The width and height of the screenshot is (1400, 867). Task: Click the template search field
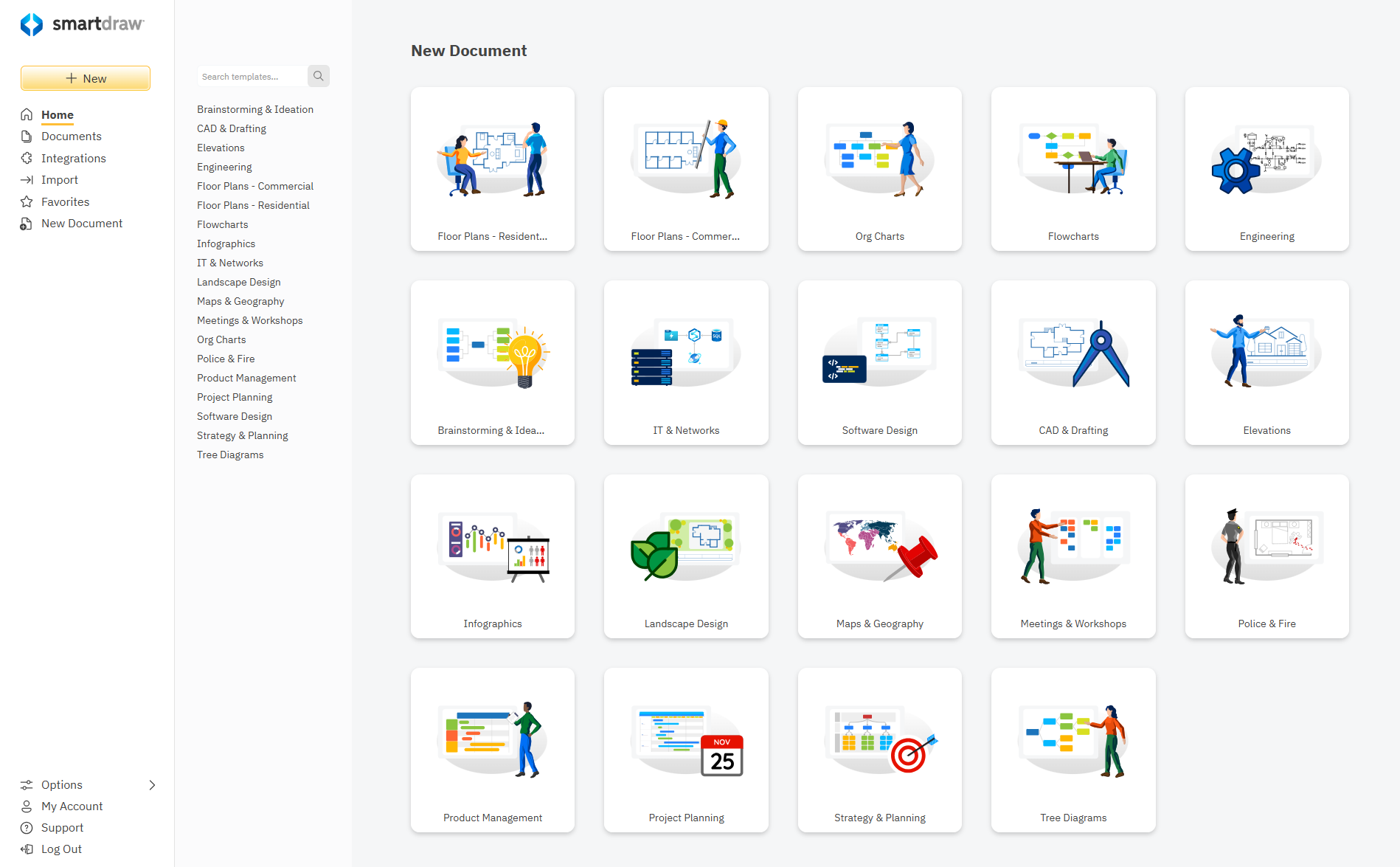tap(251, 76)
